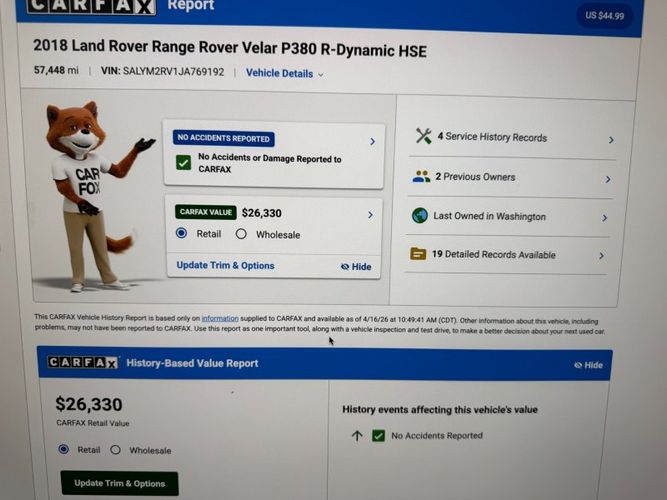The width and height of the screenshot is (667, 500).
Task: Open No Accidents Reported chevron arrow
Action: (372, 141)
